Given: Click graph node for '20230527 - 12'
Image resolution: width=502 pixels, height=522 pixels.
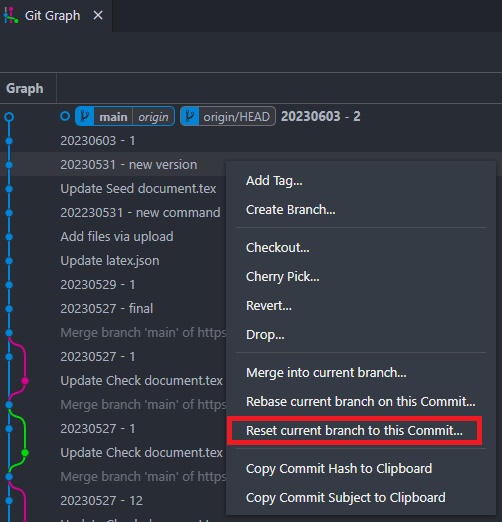Looking at the screenshot, I should [9, 501].
